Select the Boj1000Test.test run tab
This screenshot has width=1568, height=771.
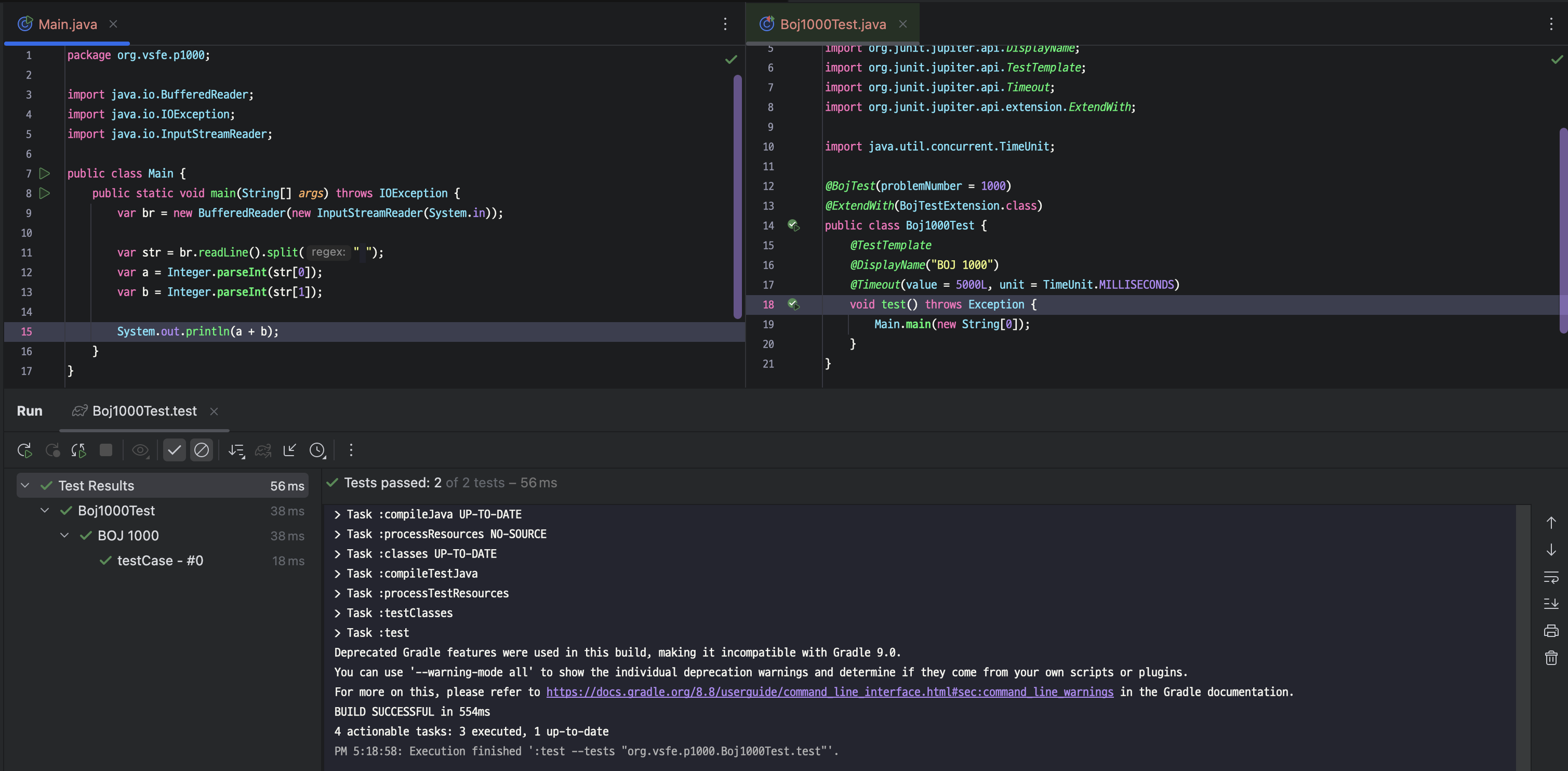tap(143, 411)
